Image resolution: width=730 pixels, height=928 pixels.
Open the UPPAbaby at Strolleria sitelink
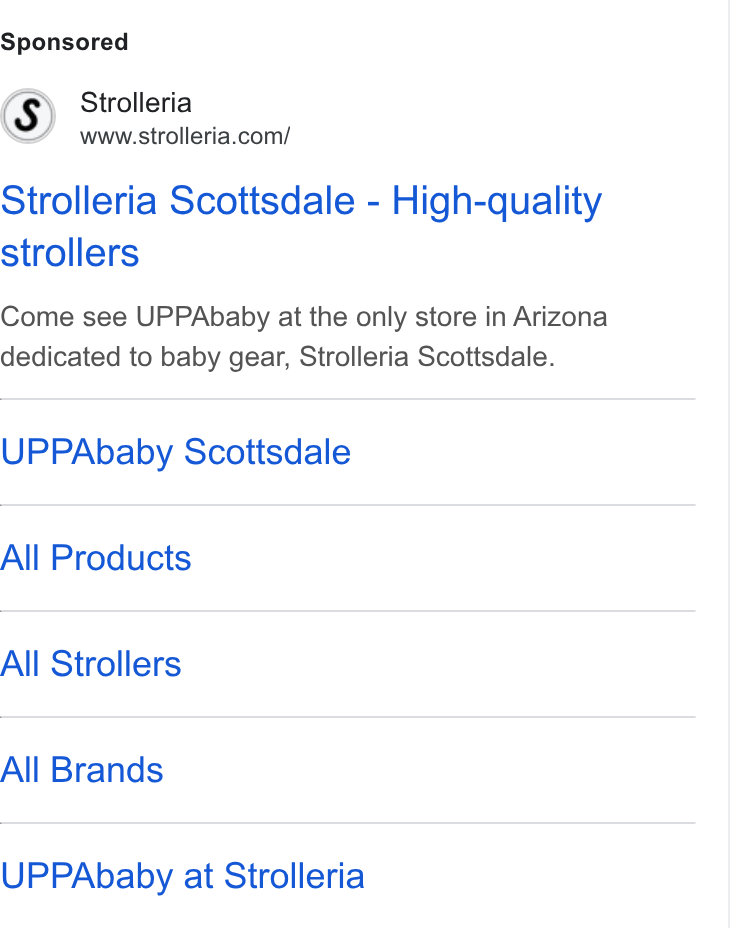(x=182, y=876)
